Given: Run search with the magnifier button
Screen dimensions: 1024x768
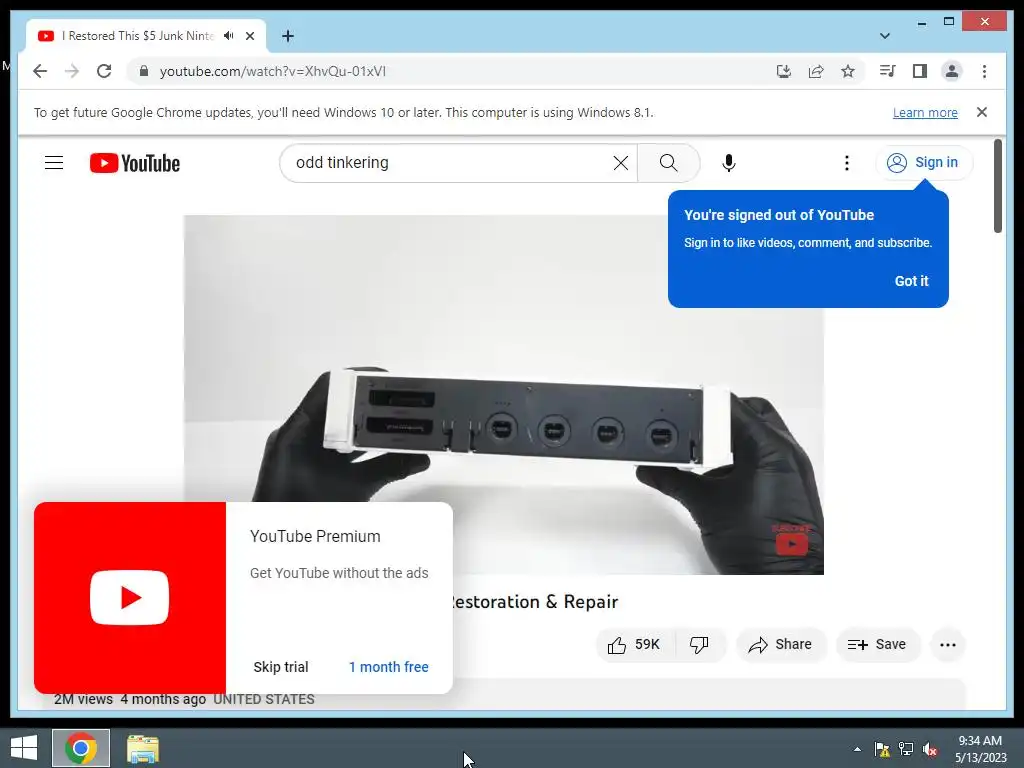Looking at the screenshot, I should pyautogui.click(x=668, y=163).
